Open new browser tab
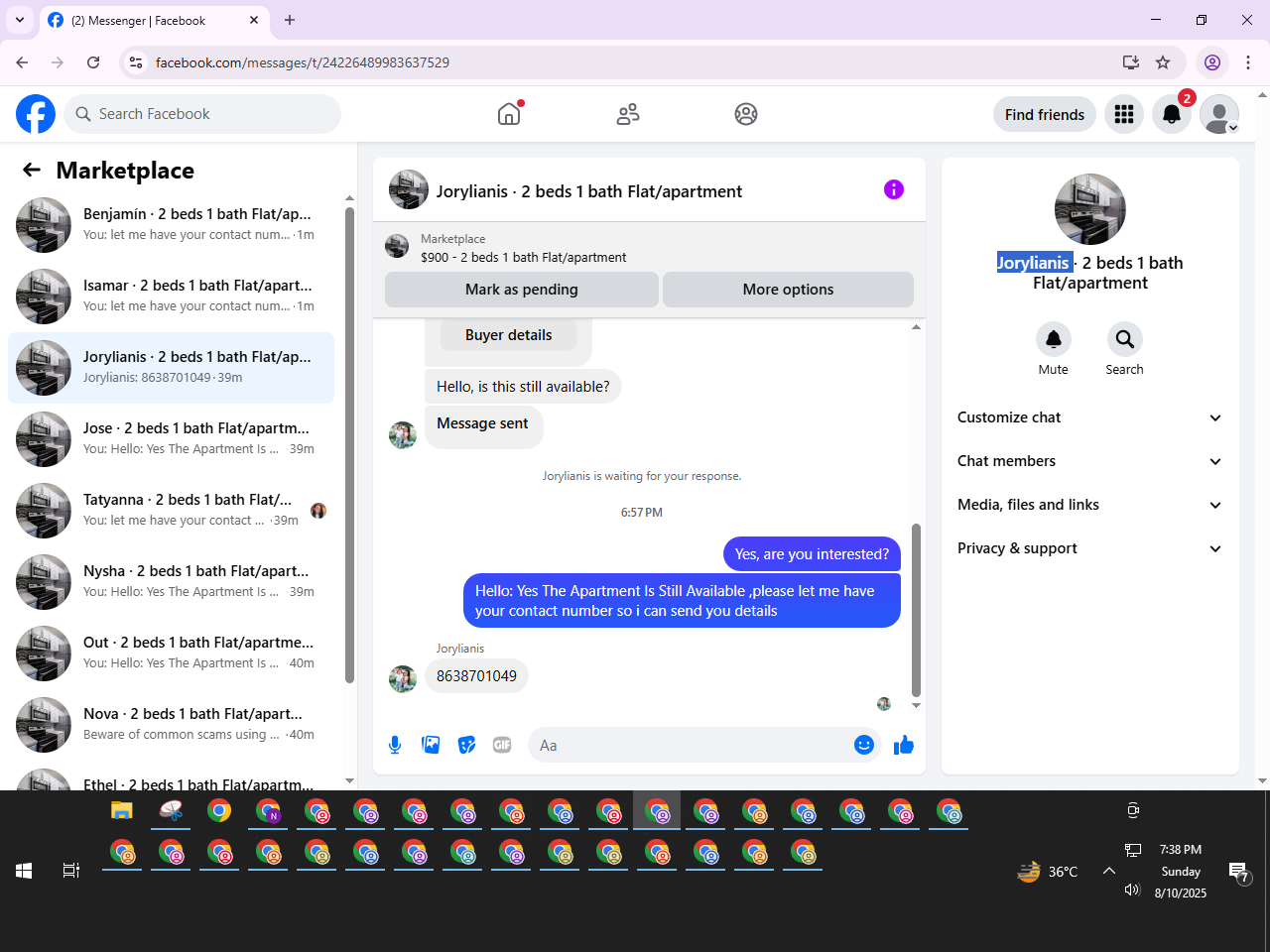This screenshot has width=1270, height=952. [290, 20]
